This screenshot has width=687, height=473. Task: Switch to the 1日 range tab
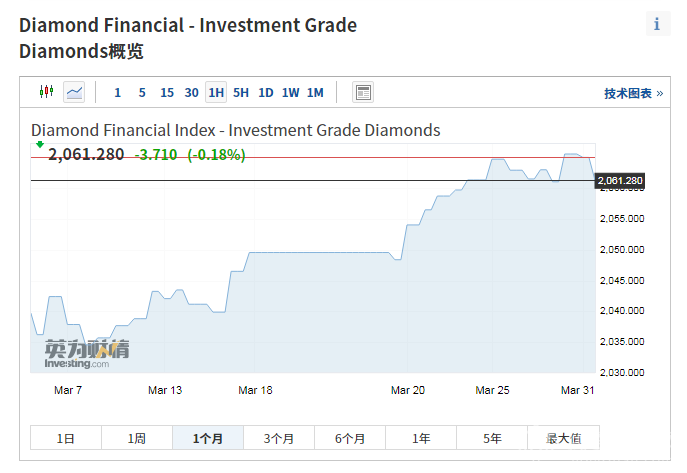click(66, 438)
